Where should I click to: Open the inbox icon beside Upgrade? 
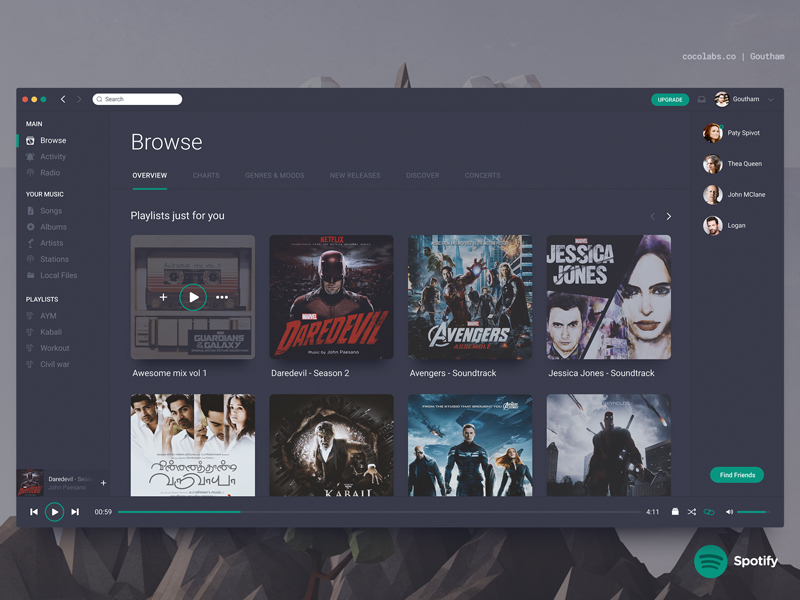(x=701, y=100)
